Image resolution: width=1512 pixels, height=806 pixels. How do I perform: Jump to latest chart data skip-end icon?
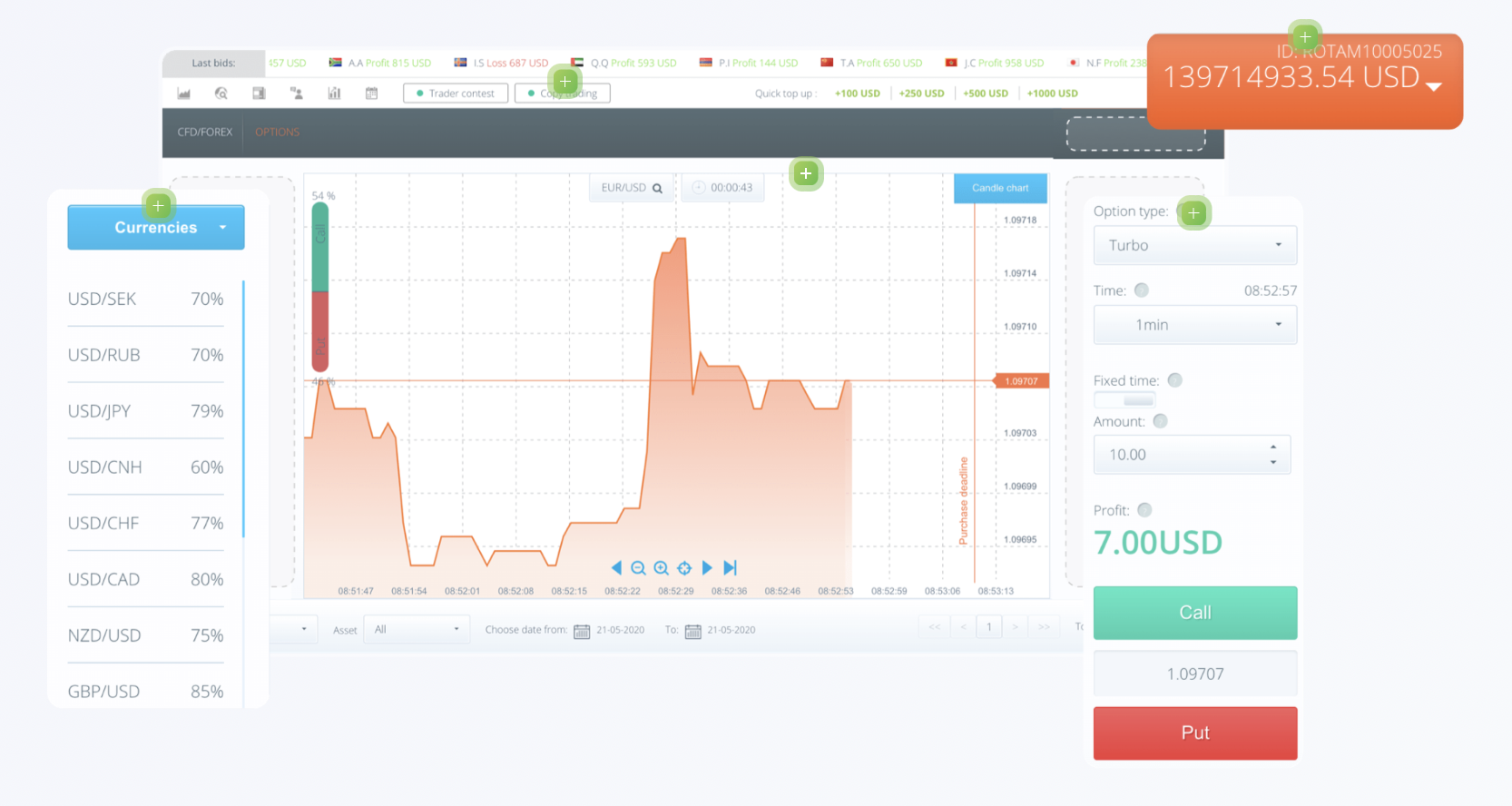click(x=731, y=568)
